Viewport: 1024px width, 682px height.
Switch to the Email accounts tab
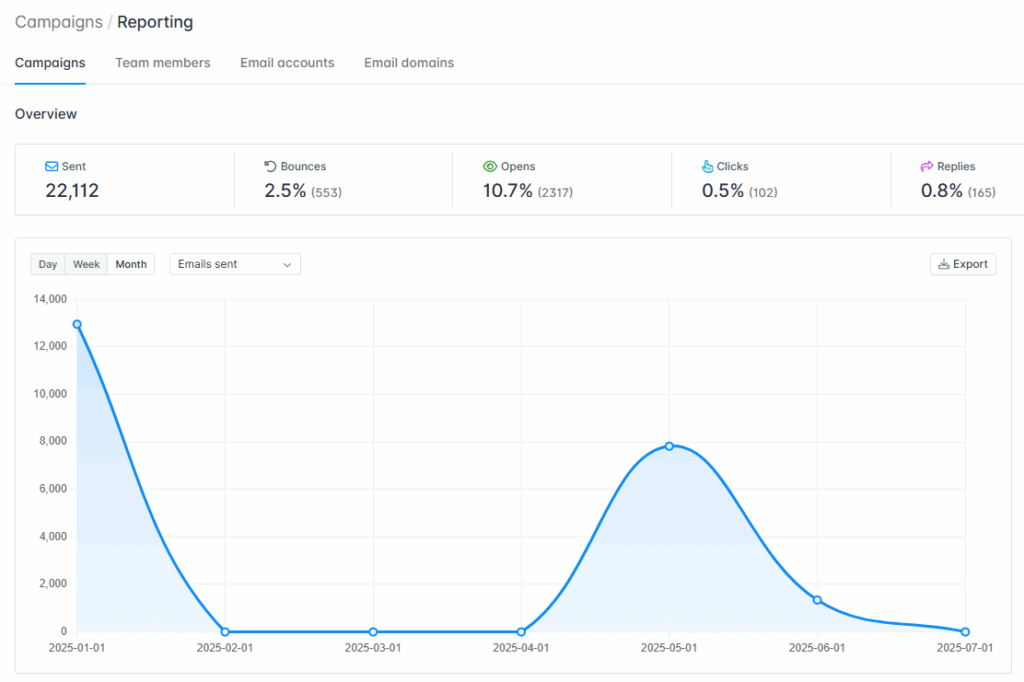click(287, 62)
